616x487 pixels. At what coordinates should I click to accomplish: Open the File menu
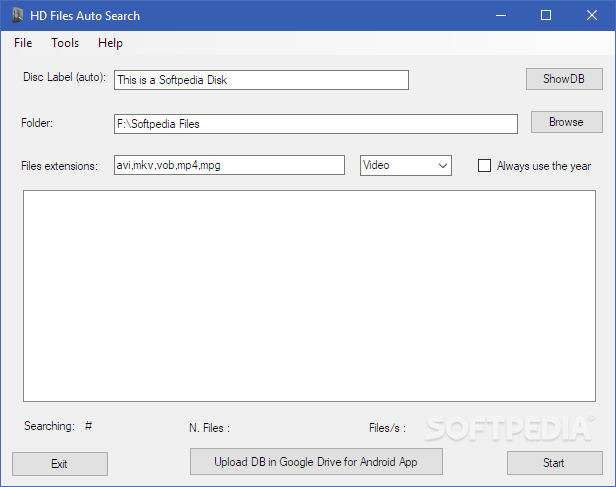coord(23,43)
